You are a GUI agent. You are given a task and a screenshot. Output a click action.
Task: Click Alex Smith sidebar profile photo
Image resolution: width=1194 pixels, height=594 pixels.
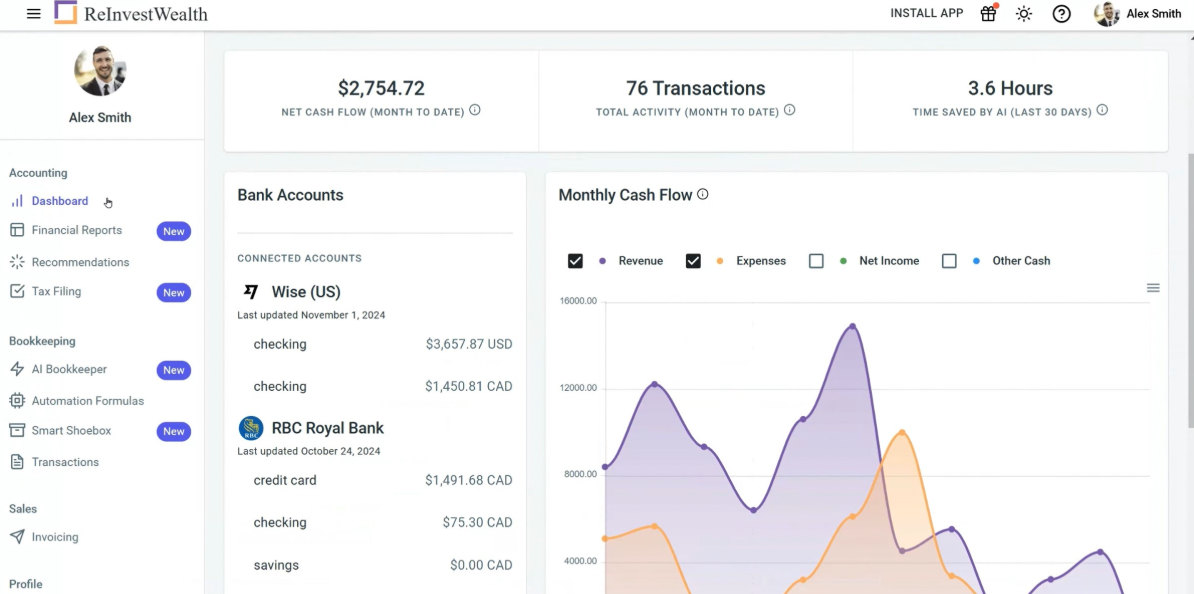click(101, 71)
